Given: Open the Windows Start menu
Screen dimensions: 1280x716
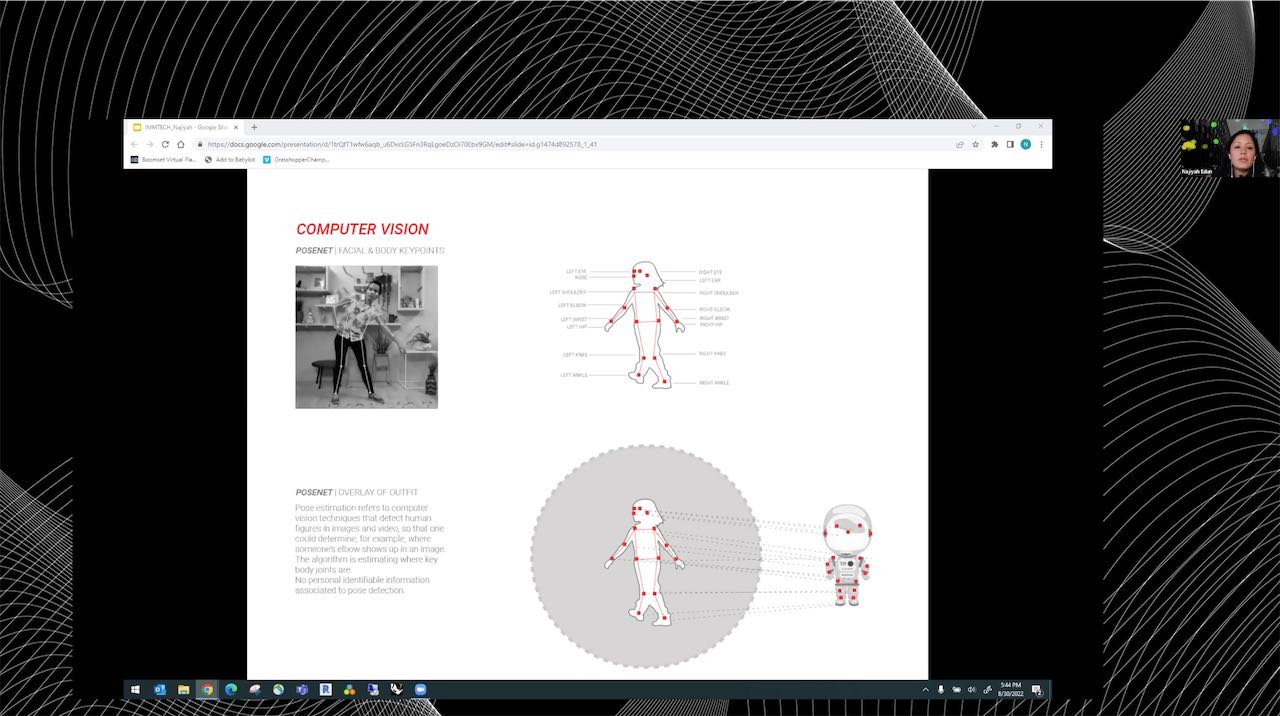Looking at the screenshot, I should [135, 690].
